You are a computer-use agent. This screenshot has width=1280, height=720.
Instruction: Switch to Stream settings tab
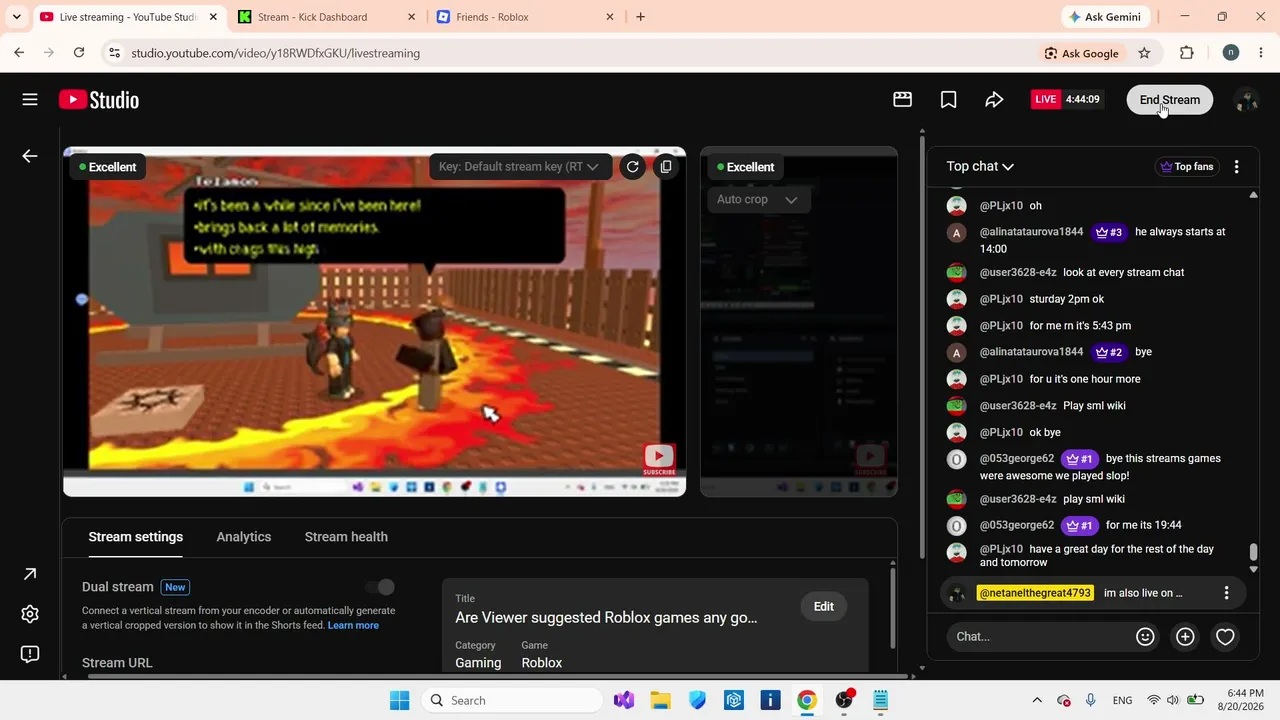pos(135,537)
